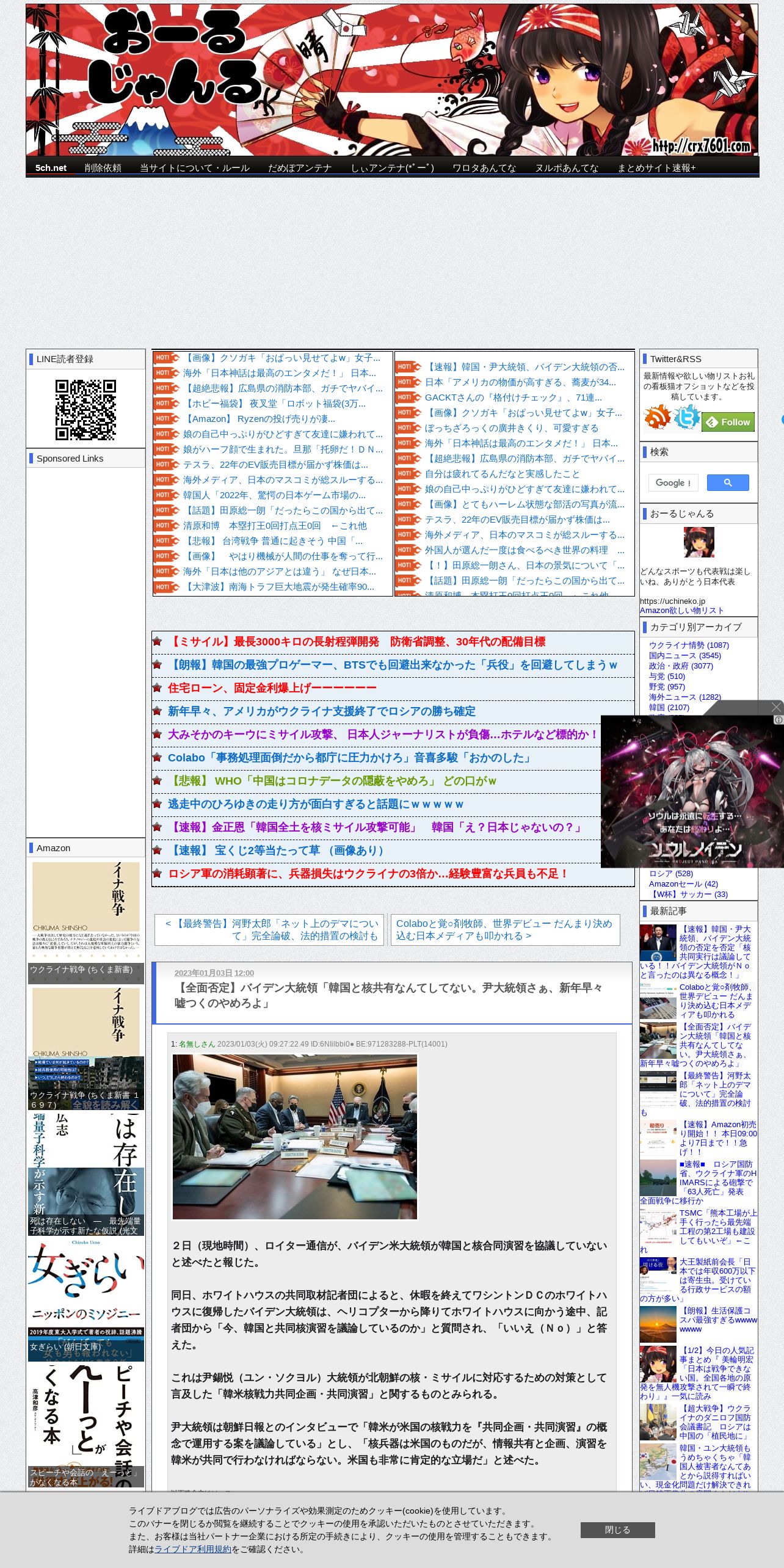Open the 削除依頼 menu item

point(103,168)
